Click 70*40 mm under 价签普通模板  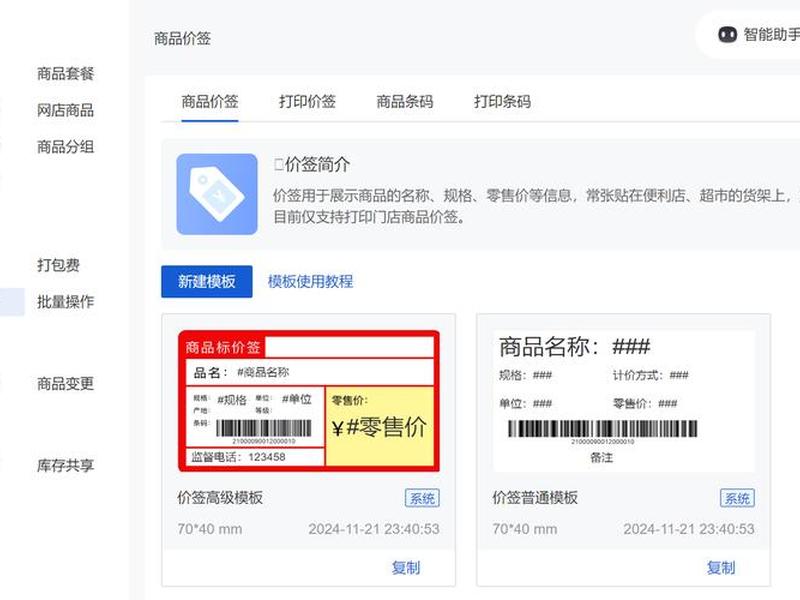click(524, 529)
